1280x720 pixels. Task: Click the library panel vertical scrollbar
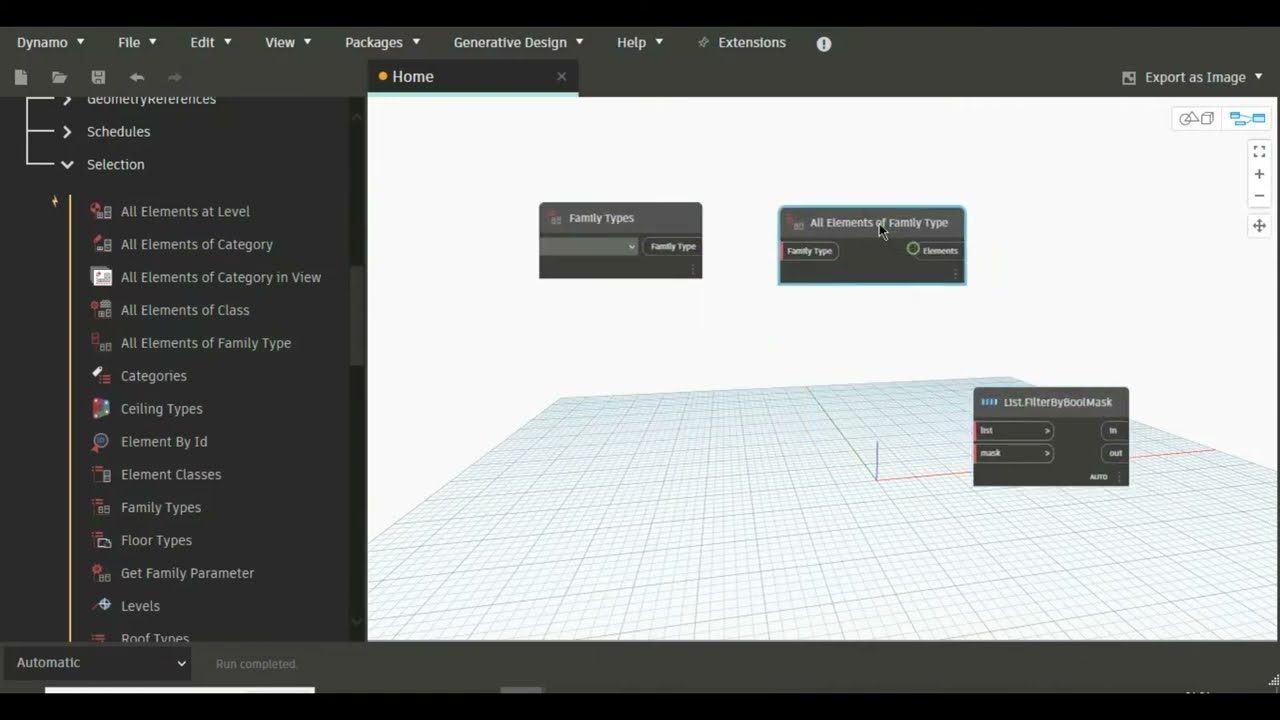[x=357, y=315]
